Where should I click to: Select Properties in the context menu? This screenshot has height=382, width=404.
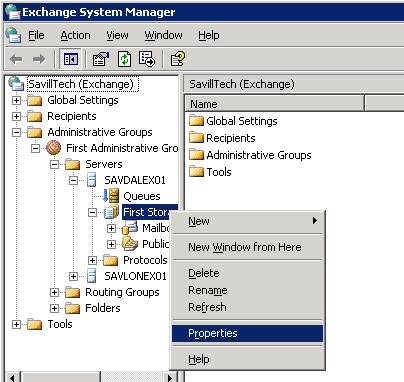click(x=247, y=333)
